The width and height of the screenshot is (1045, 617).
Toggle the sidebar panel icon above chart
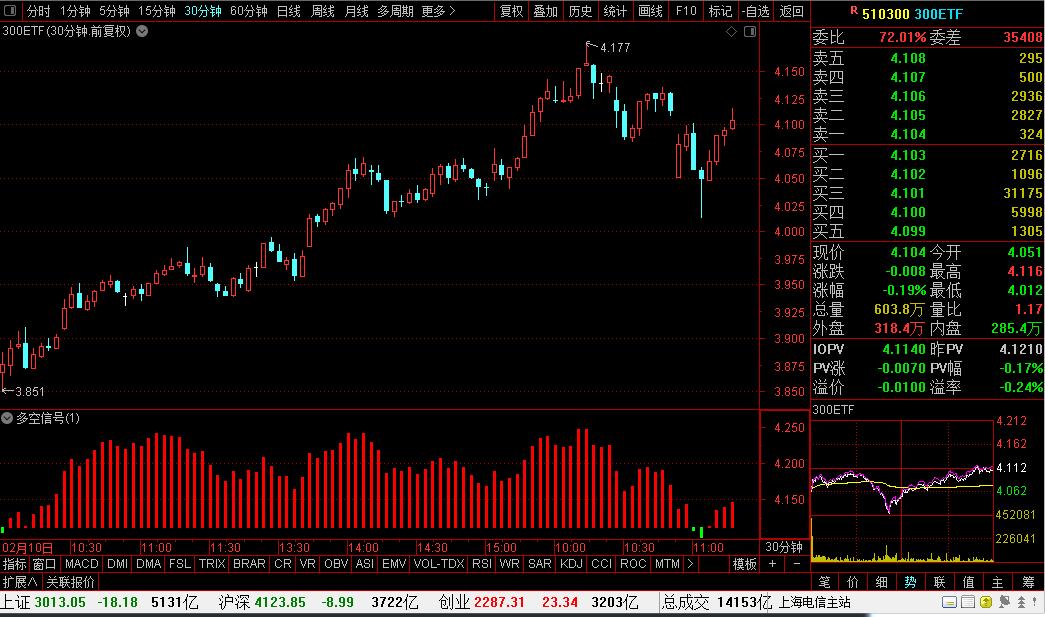tap(750, 31)
